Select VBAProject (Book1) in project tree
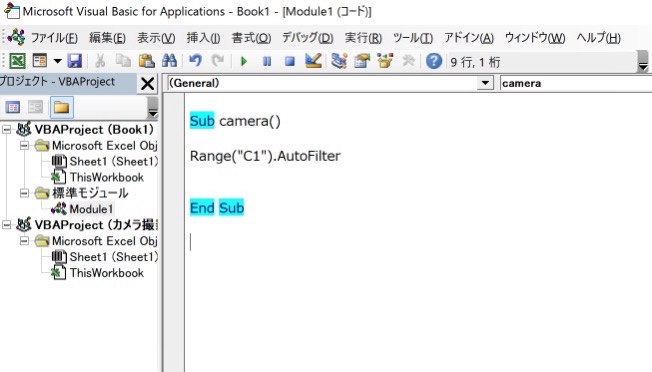Screen dimensions: 652x372 (x=94, y=130)
